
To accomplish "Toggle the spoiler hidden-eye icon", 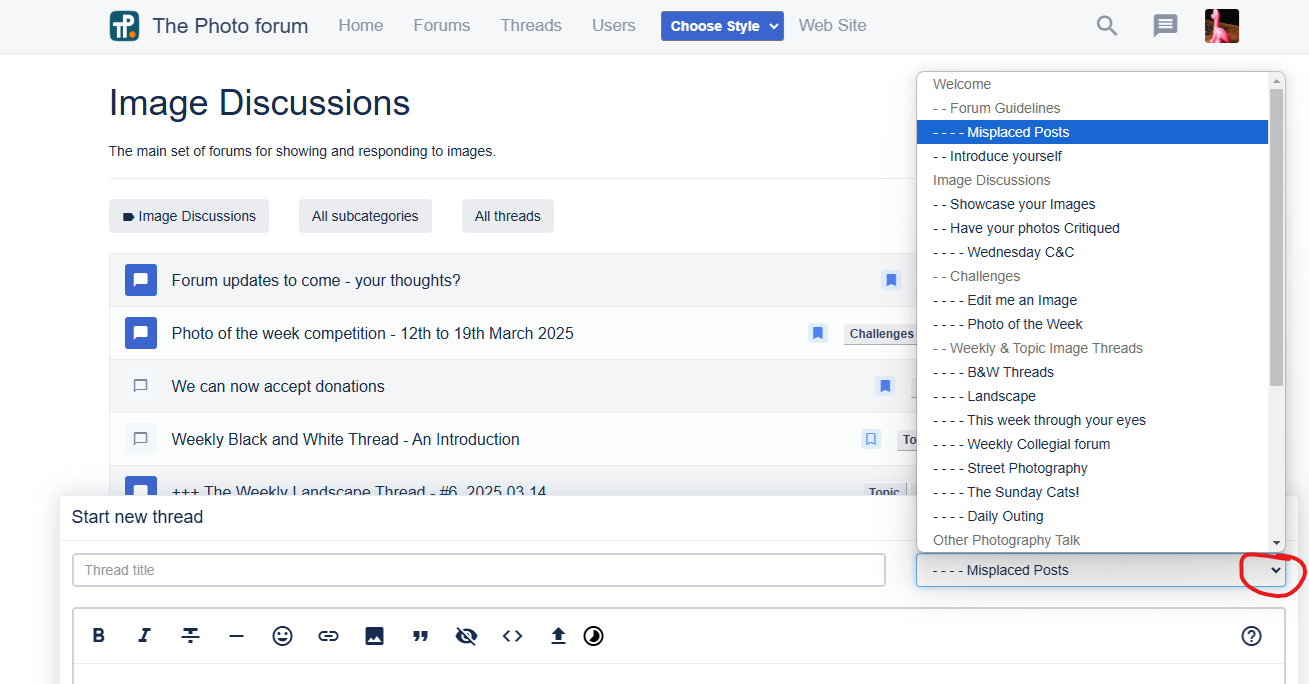I will (466, 636).
